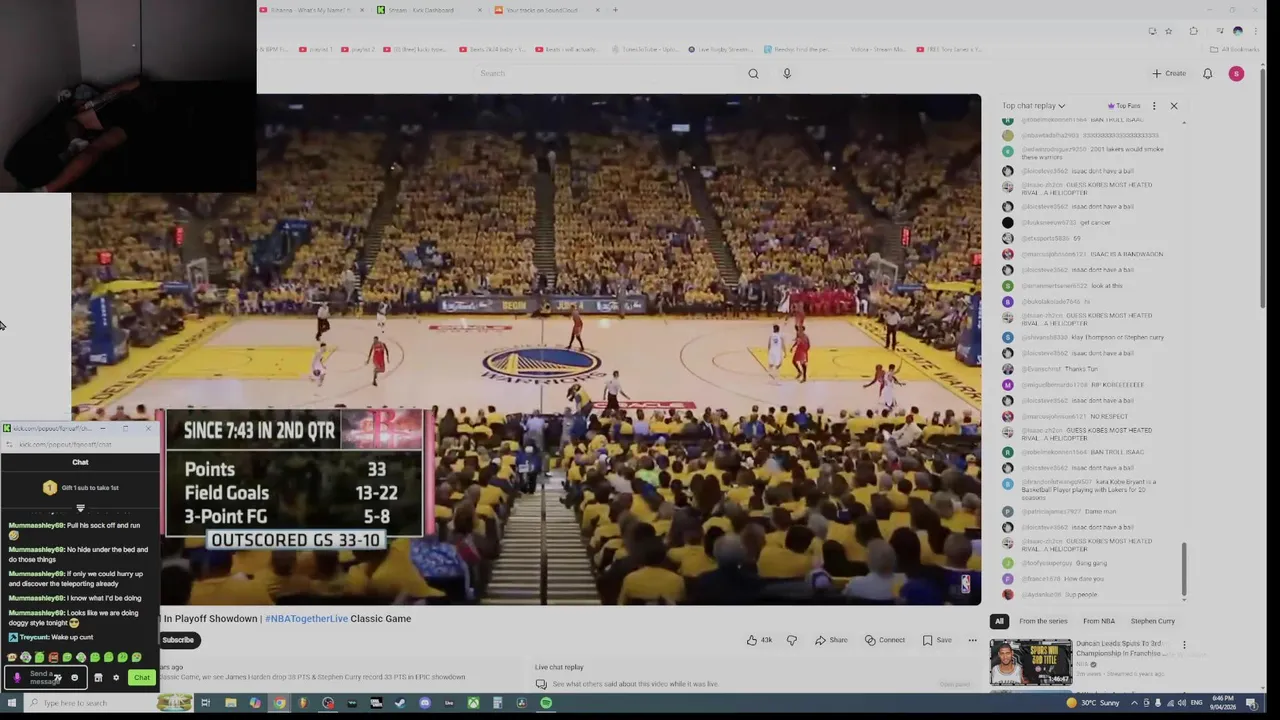Subscribe to the channel

click(178, 640)
